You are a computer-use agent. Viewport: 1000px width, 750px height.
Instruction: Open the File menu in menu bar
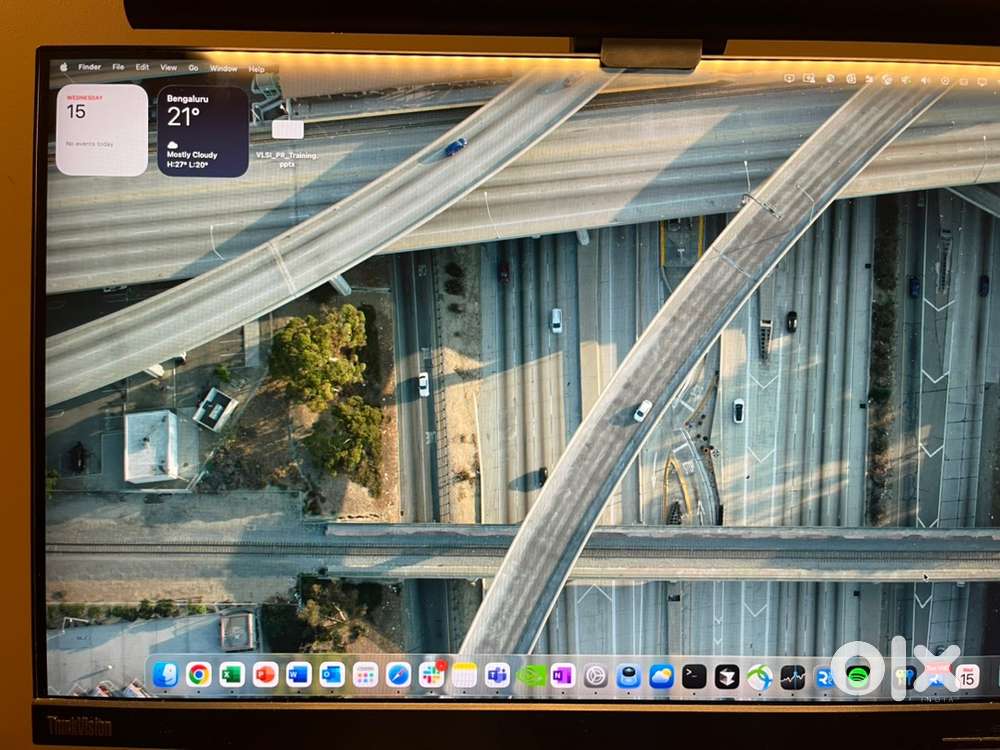pyautogui.click(x=118, y=68)
